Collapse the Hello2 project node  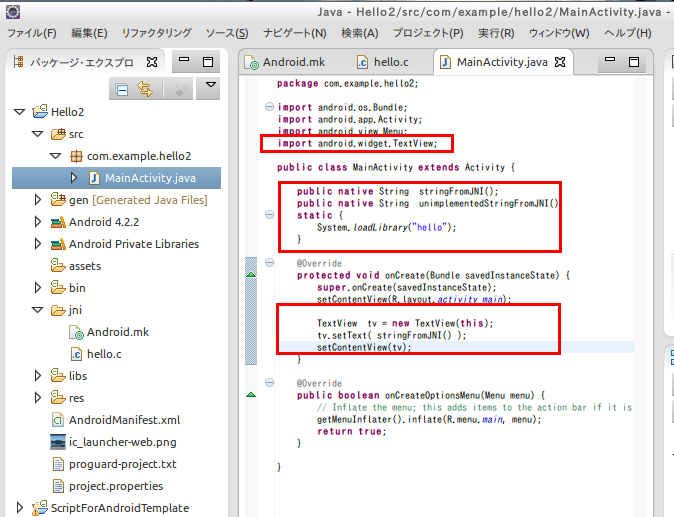19,112
